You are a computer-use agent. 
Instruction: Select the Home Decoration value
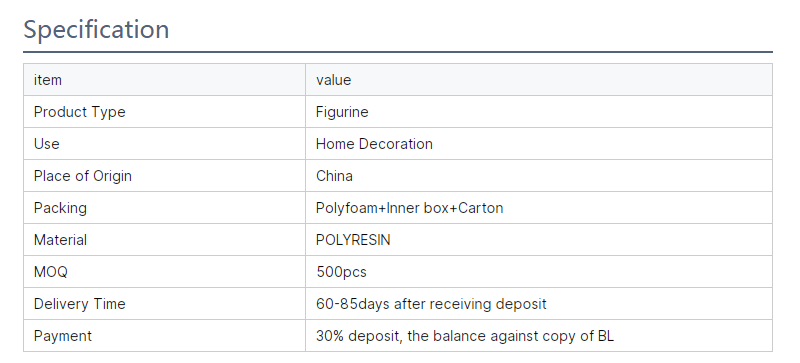[374, 144]
